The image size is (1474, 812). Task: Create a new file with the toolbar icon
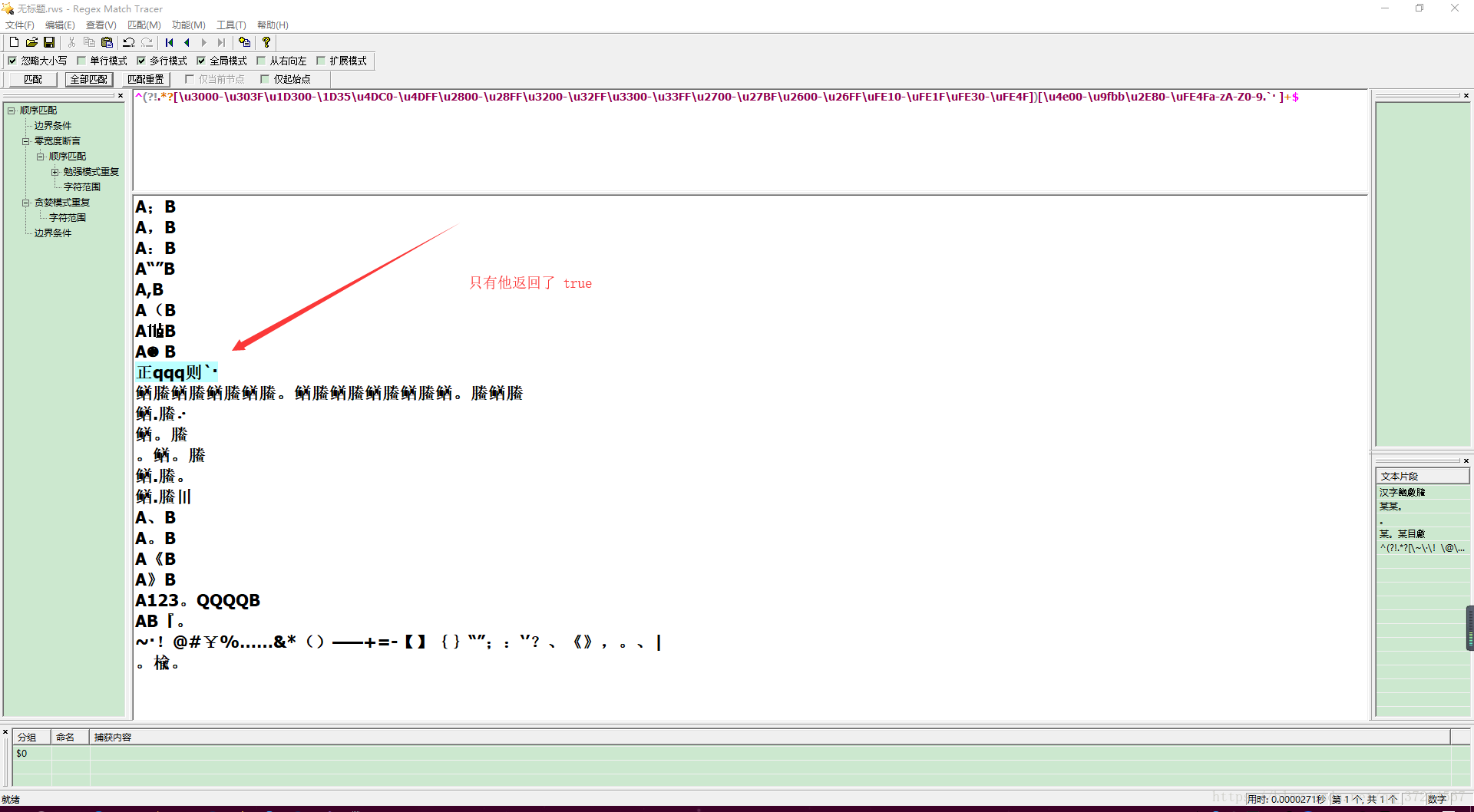pyautogui.click(x=14, y=42)
